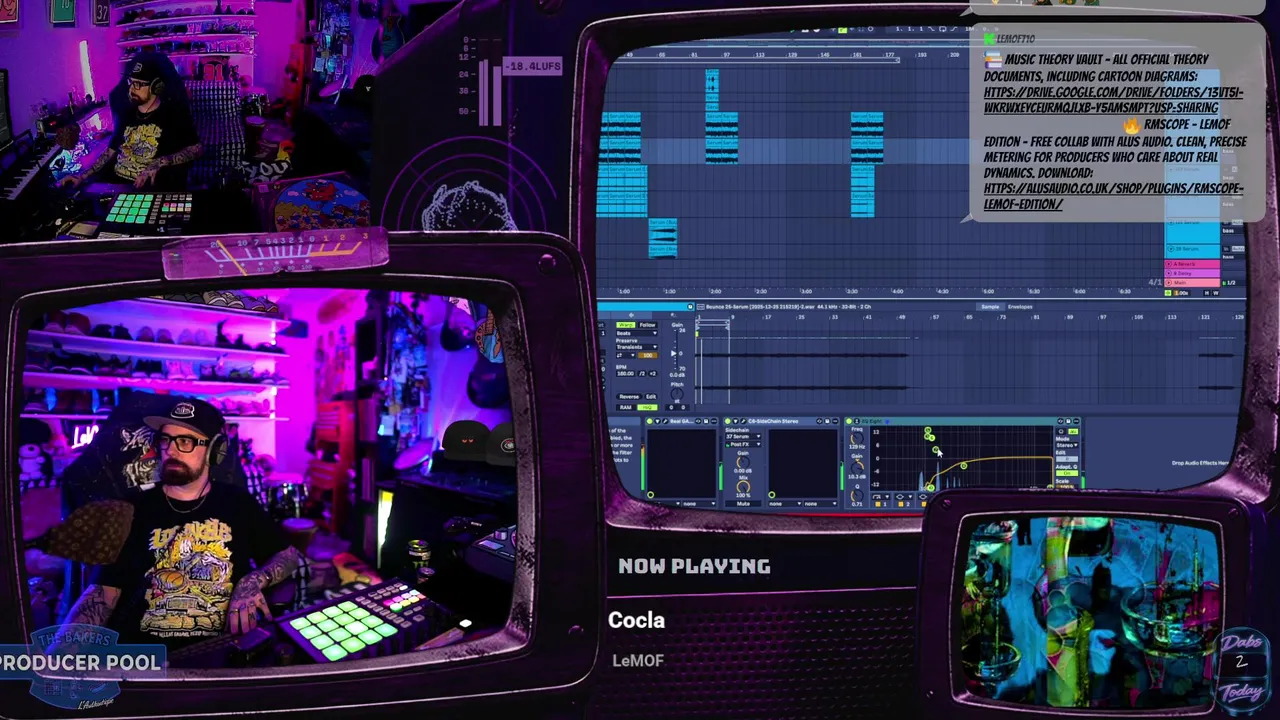Viewport: 1280px width, 720px height.
Task: Click the -18.4 LUFS meter readout
Action: click(x=533, y=66)
